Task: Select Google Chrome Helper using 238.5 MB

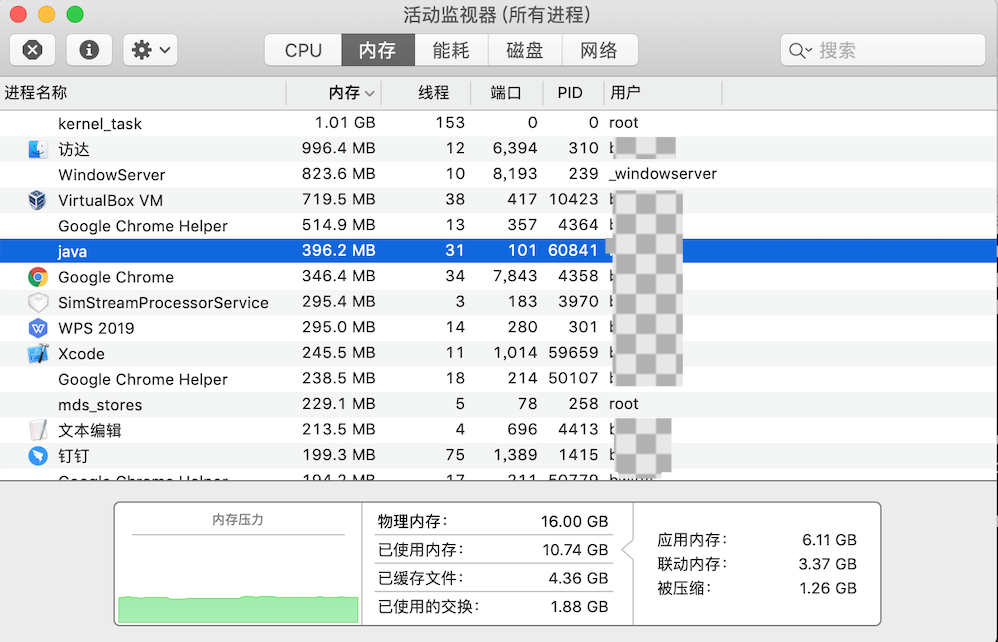Action: click(143, 379)
